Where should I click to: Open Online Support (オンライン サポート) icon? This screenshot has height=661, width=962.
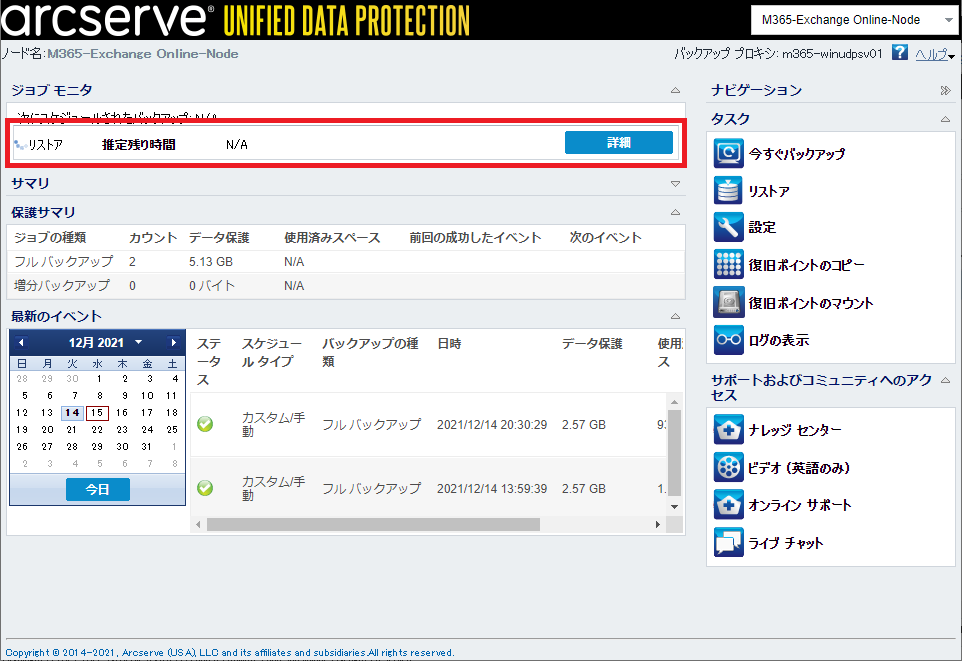click(728, 505)
